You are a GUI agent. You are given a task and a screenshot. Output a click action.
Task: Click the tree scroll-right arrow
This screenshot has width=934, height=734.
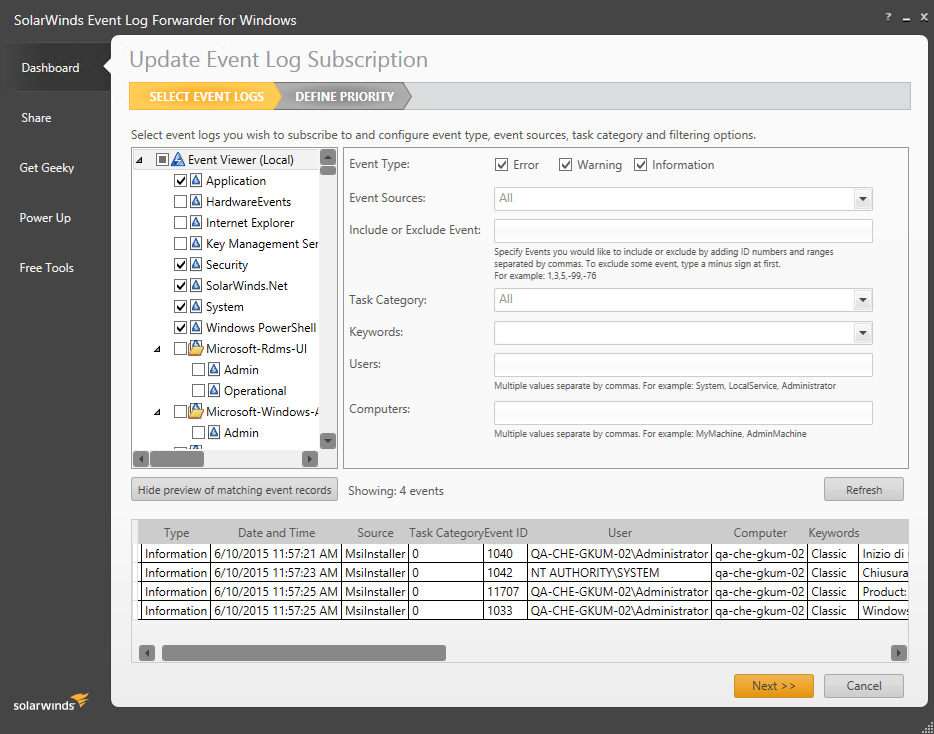coord(310,459)
